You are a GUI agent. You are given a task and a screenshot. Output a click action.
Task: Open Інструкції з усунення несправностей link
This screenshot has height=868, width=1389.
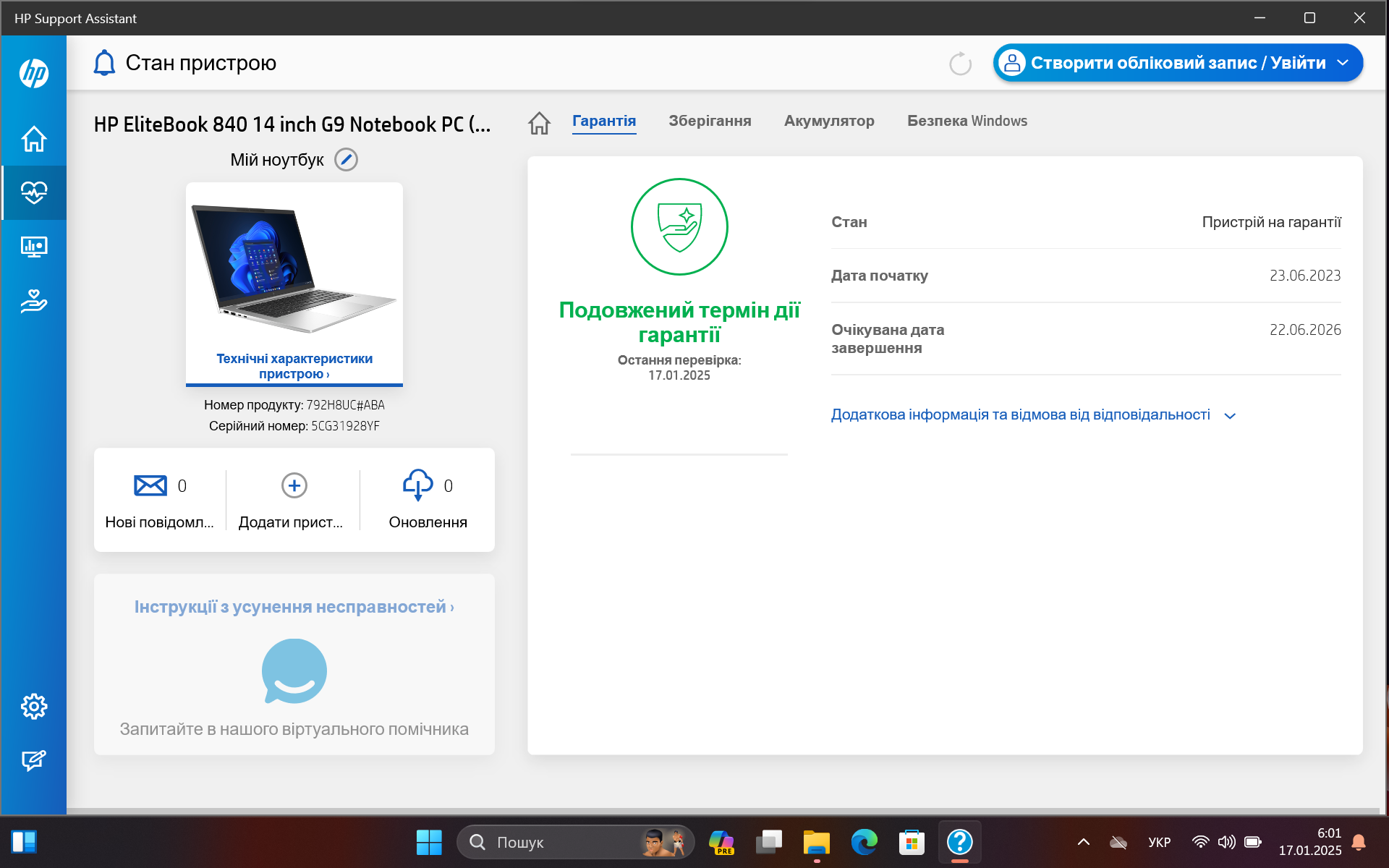click(294, 607)
